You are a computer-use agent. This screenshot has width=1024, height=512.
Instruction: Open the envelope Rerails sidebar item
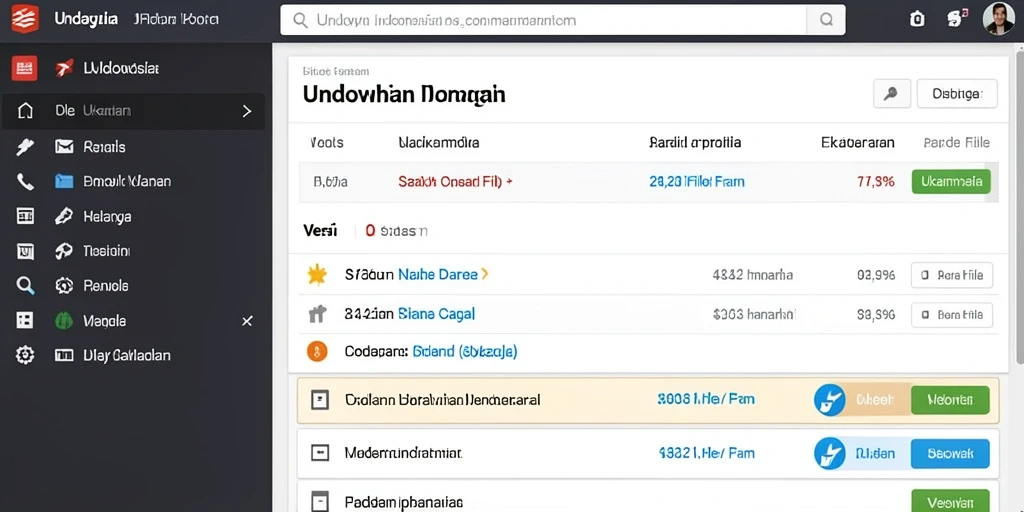(x=90, y=147)
